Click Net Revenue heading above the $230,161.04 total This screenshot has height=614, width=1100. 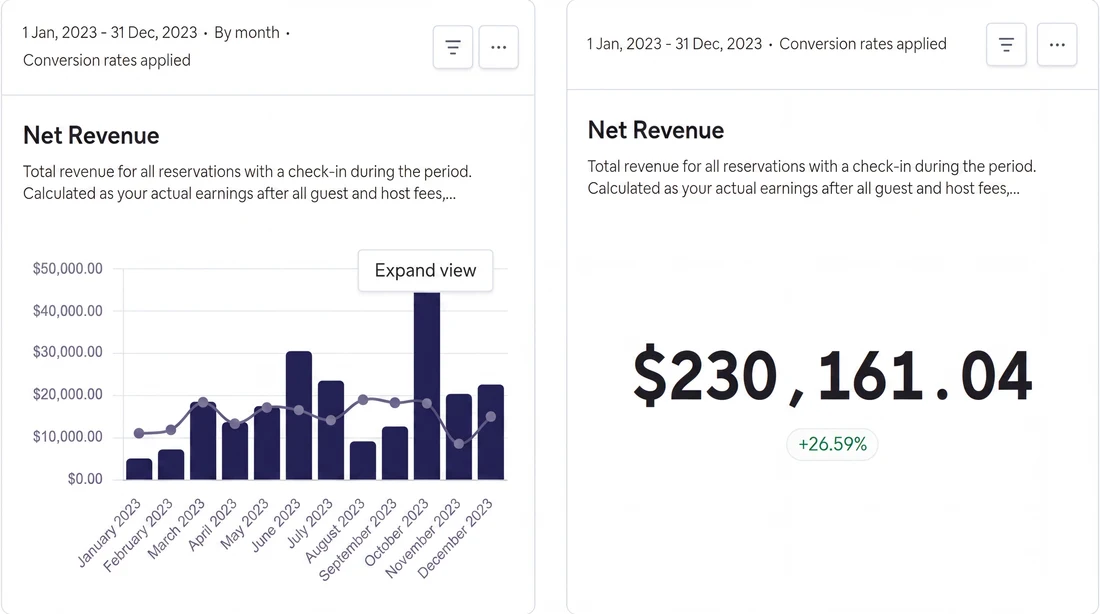pos(656,130)
